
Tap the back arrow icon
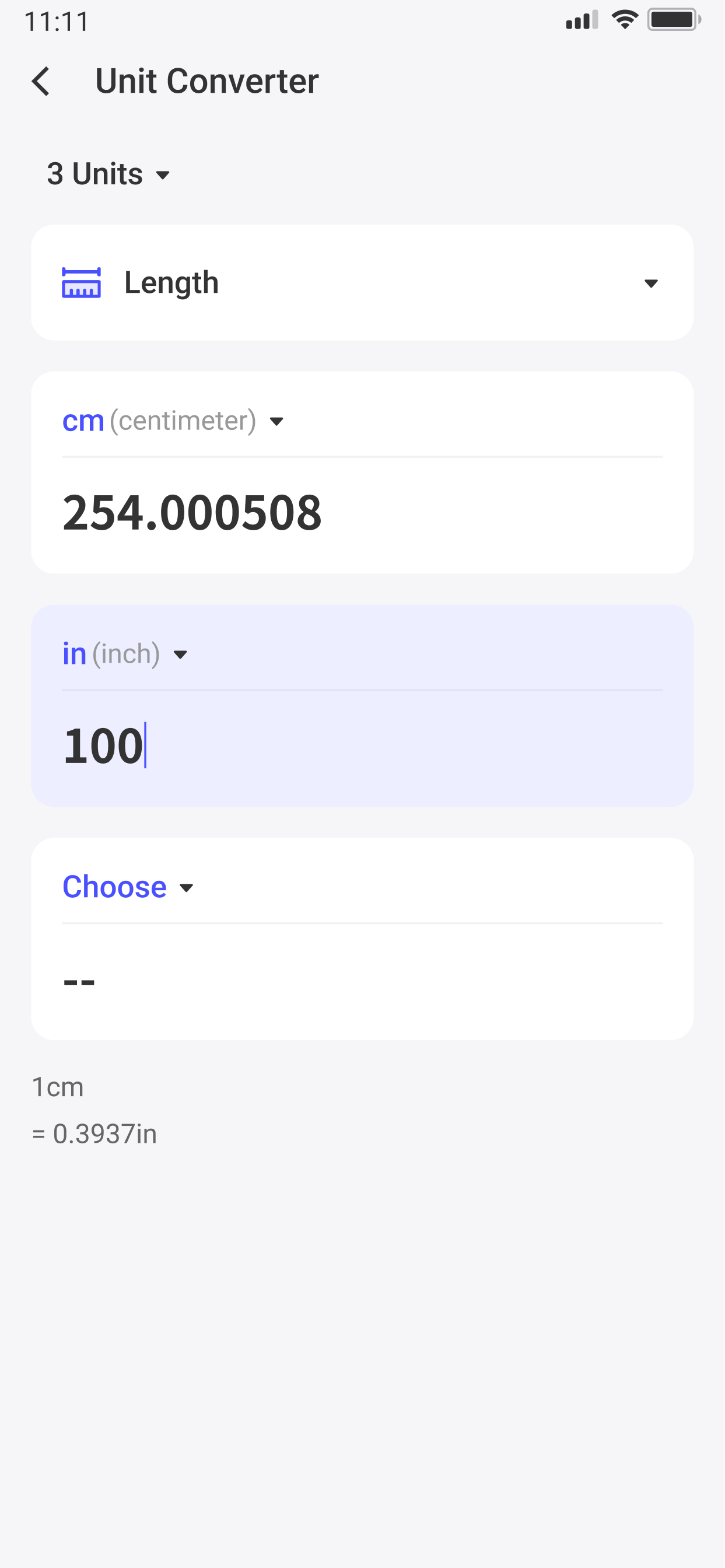point(41,82)
